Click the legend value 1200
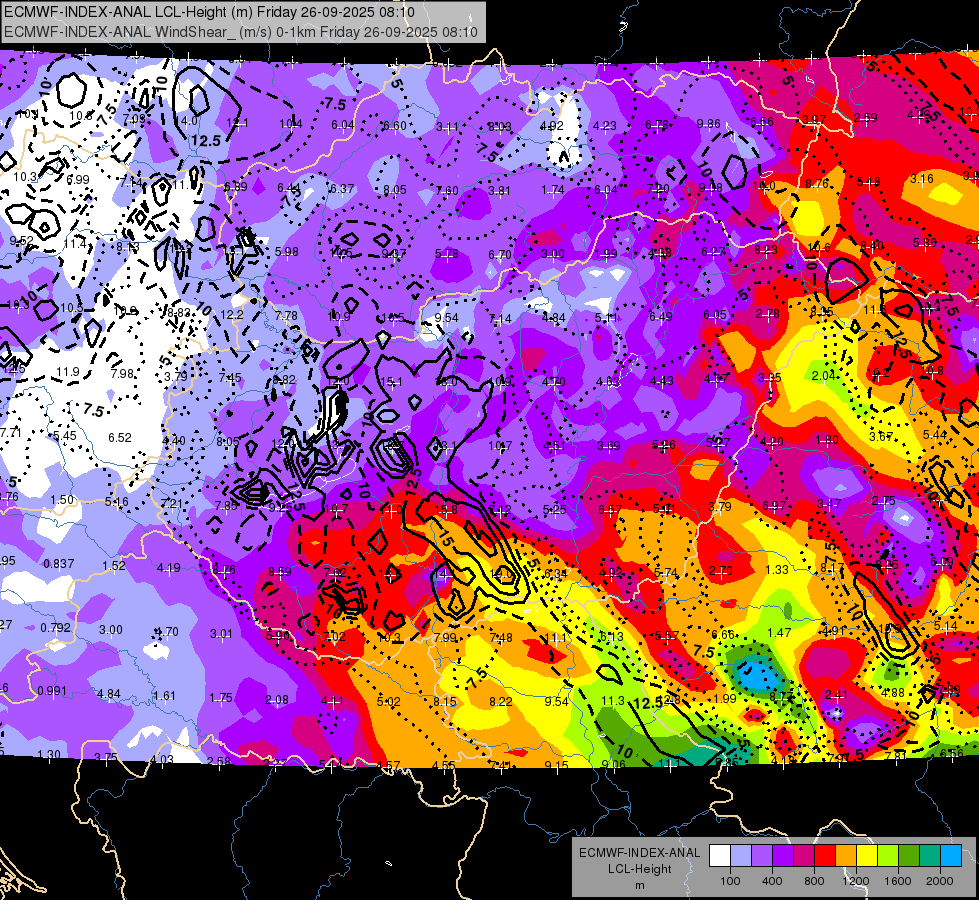979x900 pixels. point(855,881)
